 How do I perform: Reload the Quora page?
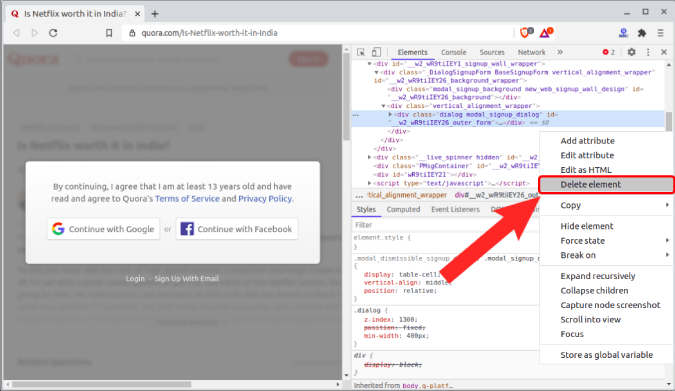tap(53, 33)
